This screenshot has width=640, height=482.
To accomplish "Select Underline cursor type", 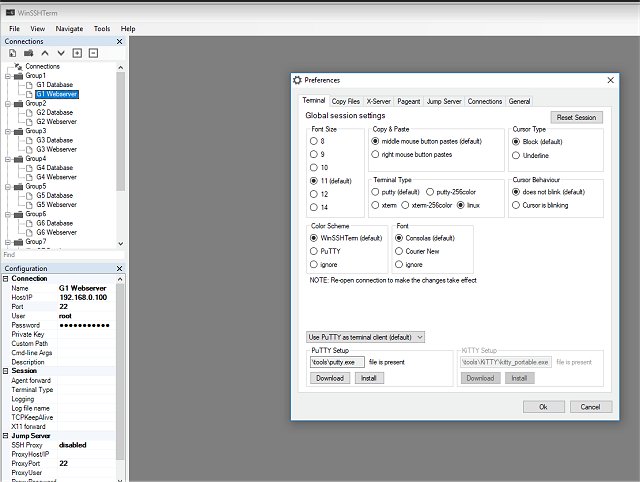I will click(516, 155).
